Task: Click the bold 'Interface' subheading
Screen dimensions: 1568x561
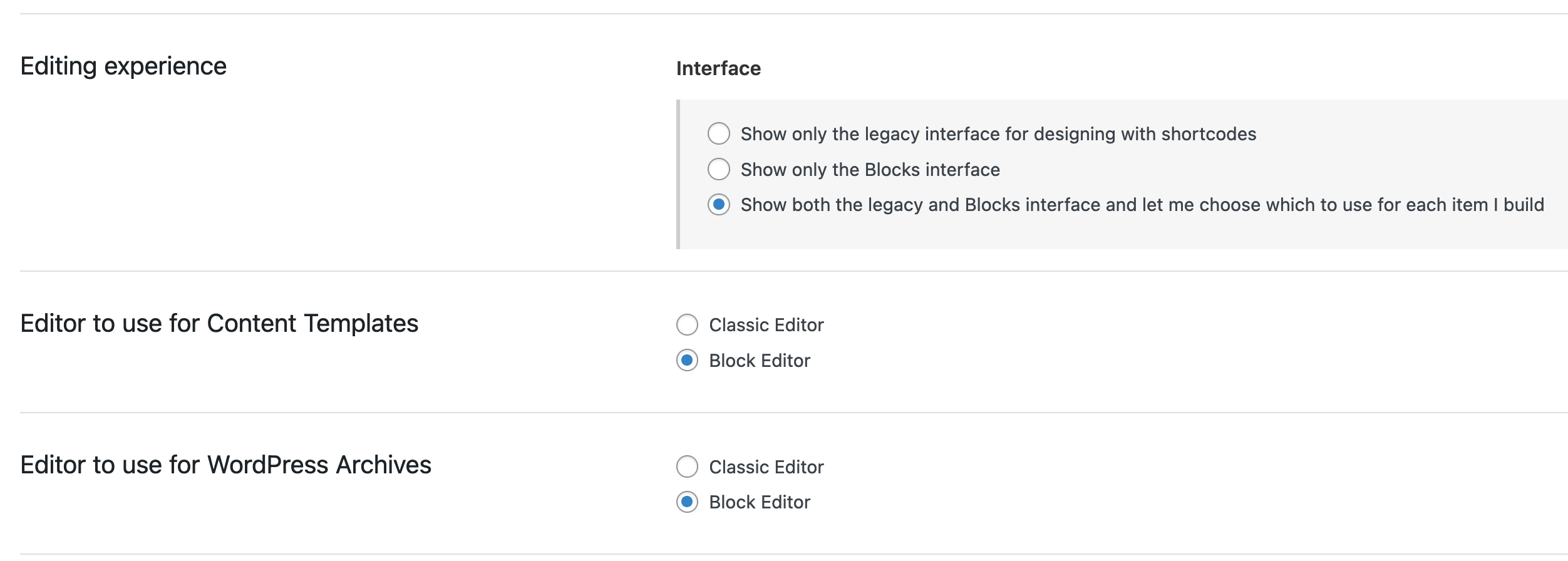Action: tap(718, 68)
